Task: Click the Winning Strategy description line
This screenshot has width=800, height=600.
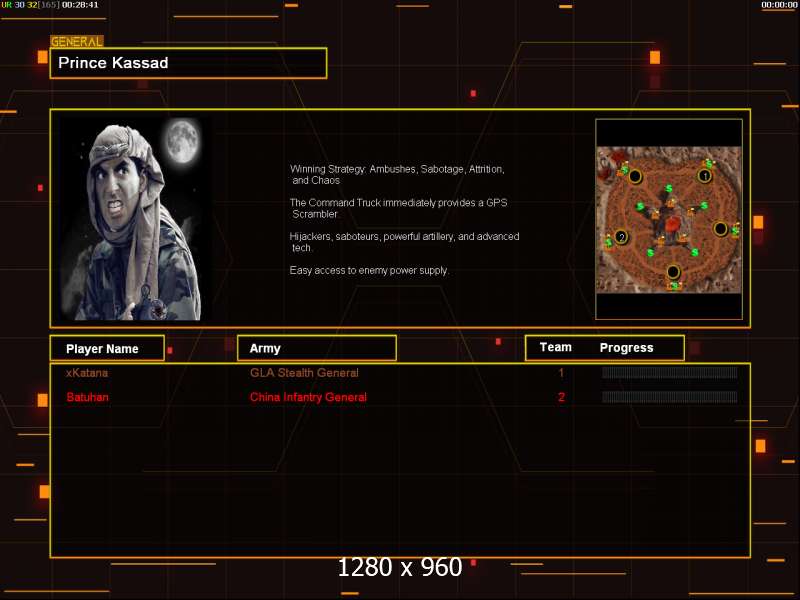Action: (x=397, y=174)
